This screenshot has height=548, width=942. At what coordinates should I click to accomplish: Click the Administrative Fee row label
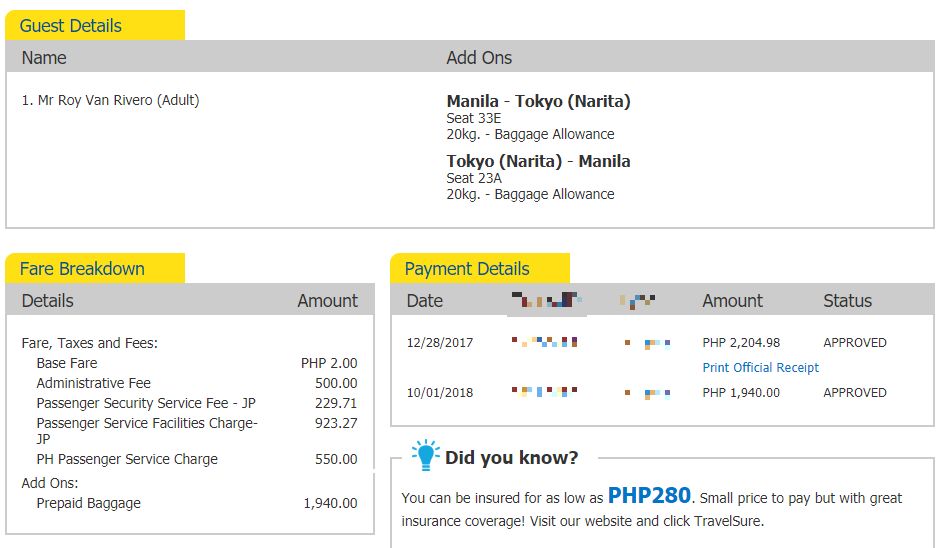coord(93,383)
